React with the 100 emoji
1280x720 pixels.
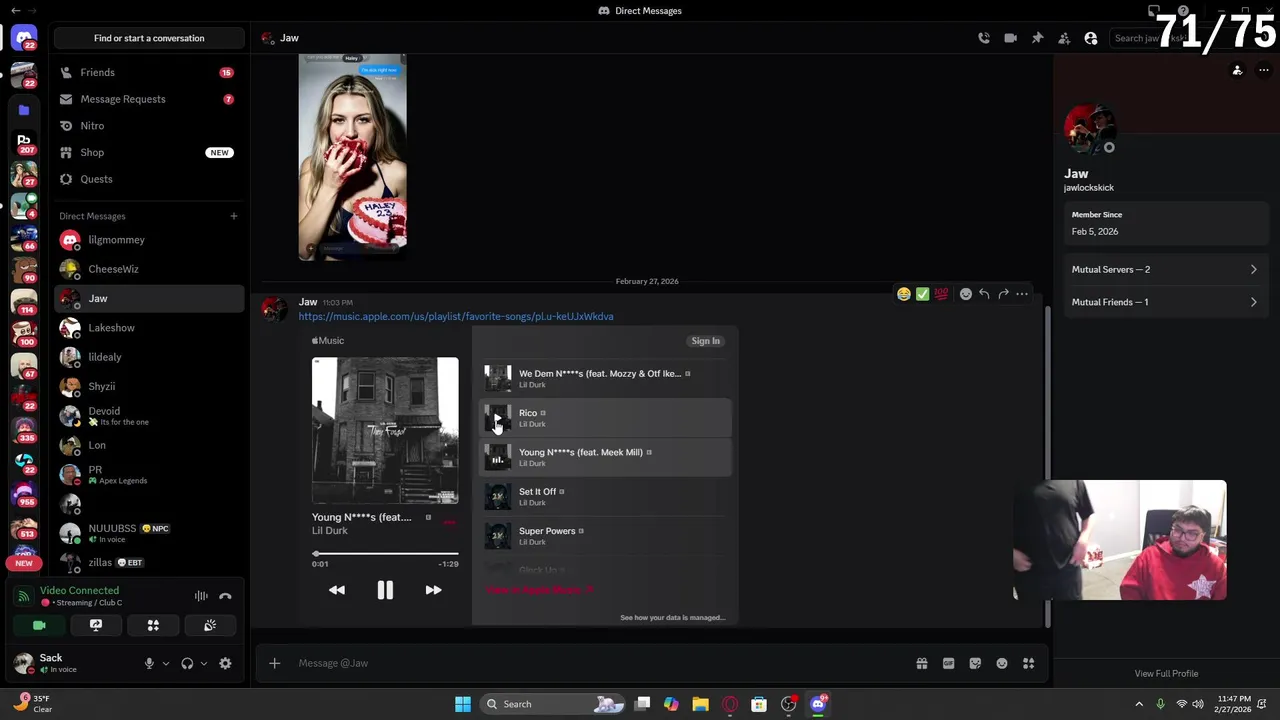coord(941,294)
